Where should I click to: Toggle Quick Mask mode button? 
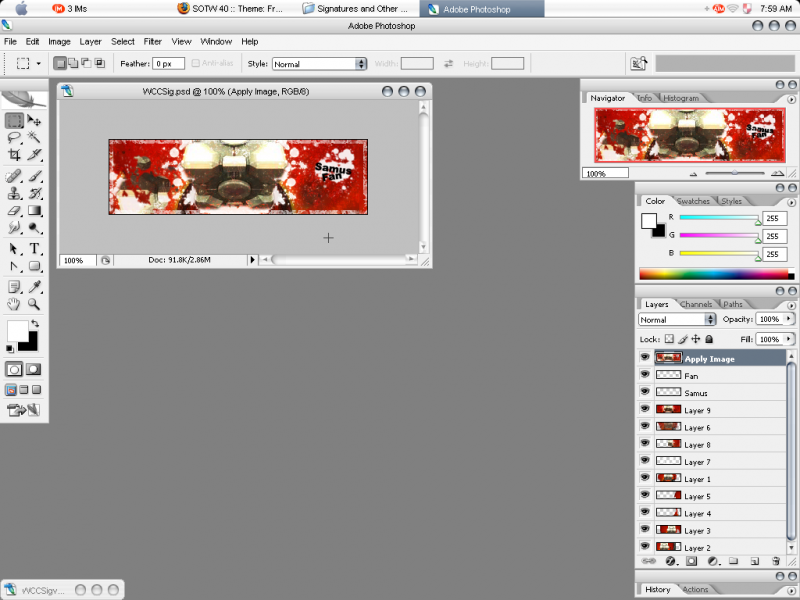(x=34, y=369)
